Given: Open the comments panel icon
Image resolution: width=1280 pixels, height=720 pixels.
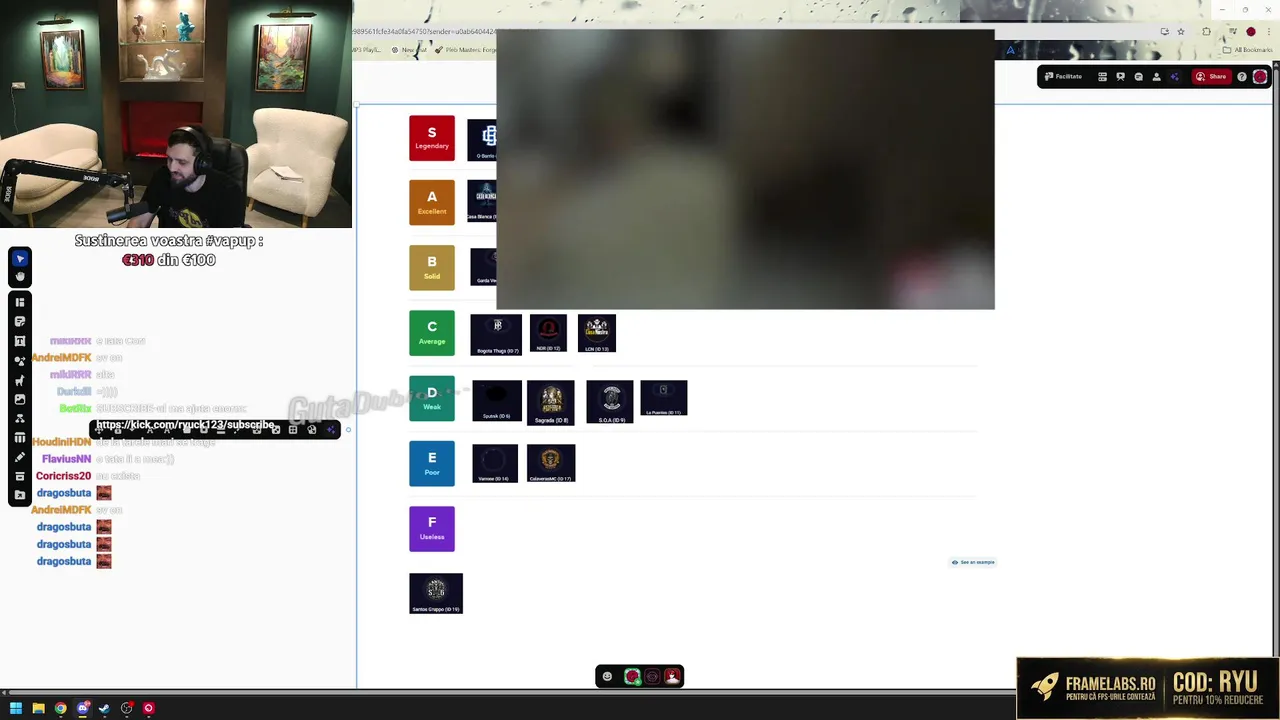Looking at the screenshot, I should (x=1138, y=76).
